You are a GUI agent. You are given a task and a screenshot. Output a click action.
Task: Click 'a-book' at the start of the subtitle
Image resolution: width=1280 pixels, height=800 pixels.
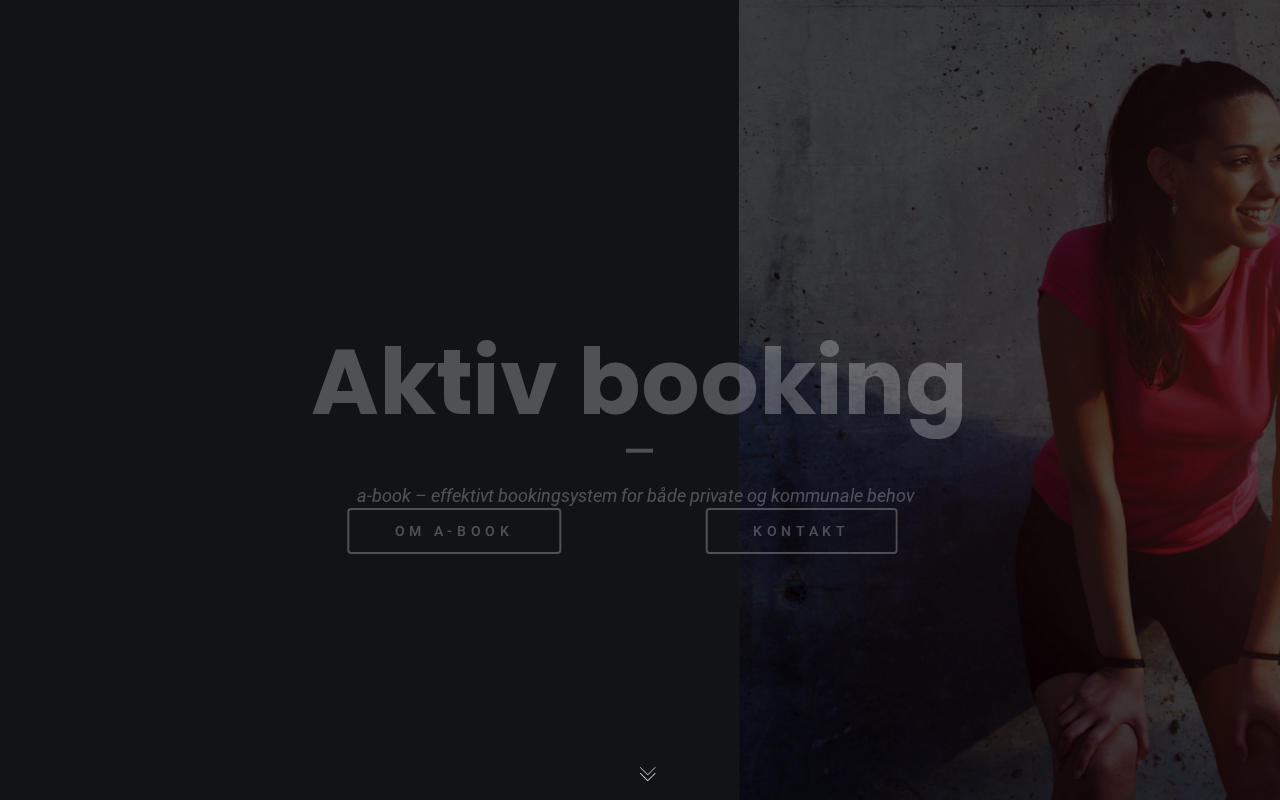tap(384, 495)
